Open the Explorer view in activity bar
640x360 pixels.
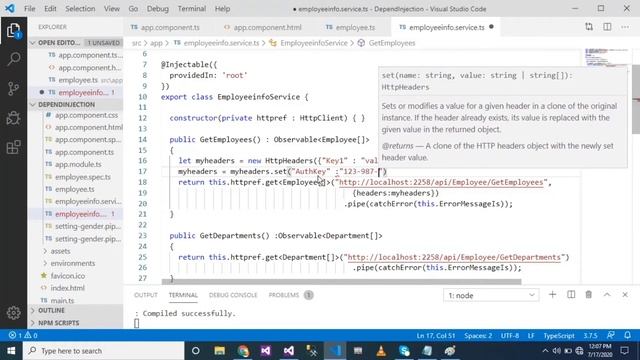[13, 30]
